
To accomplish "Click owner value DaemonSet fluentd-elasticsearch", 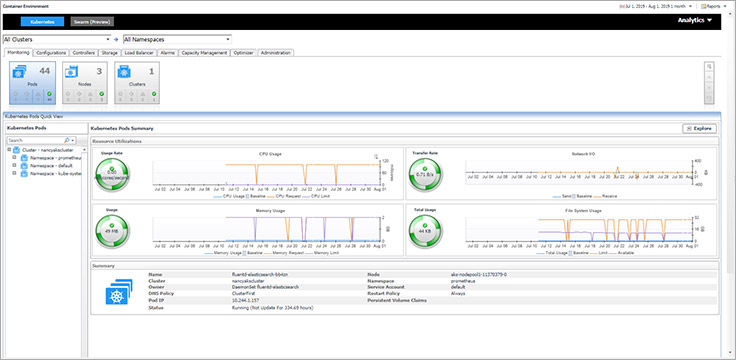I will coord(266,287).
